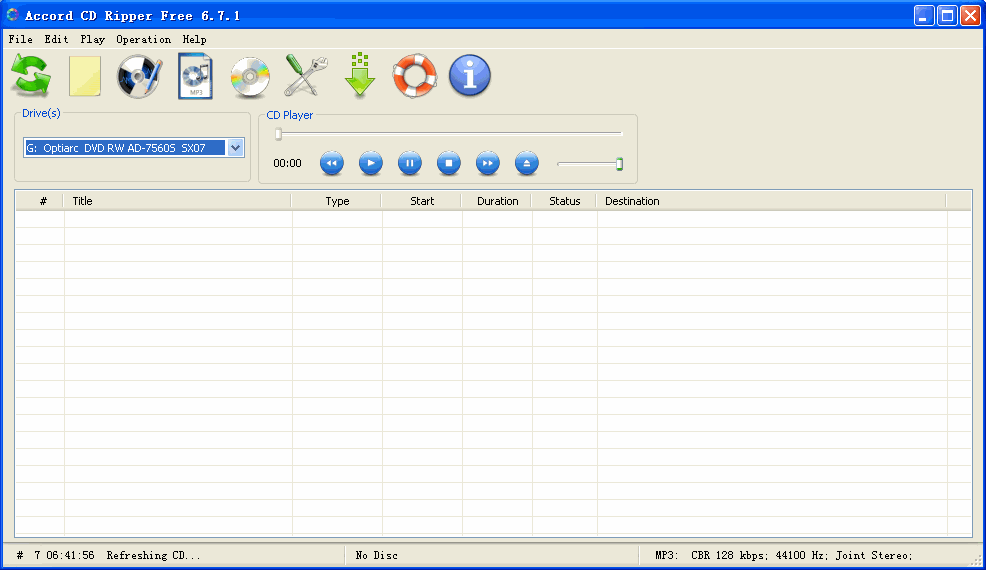Minimize the Accord CD Ripper window
This screenshot has width=986, height=570.
(x=924, y=15)
